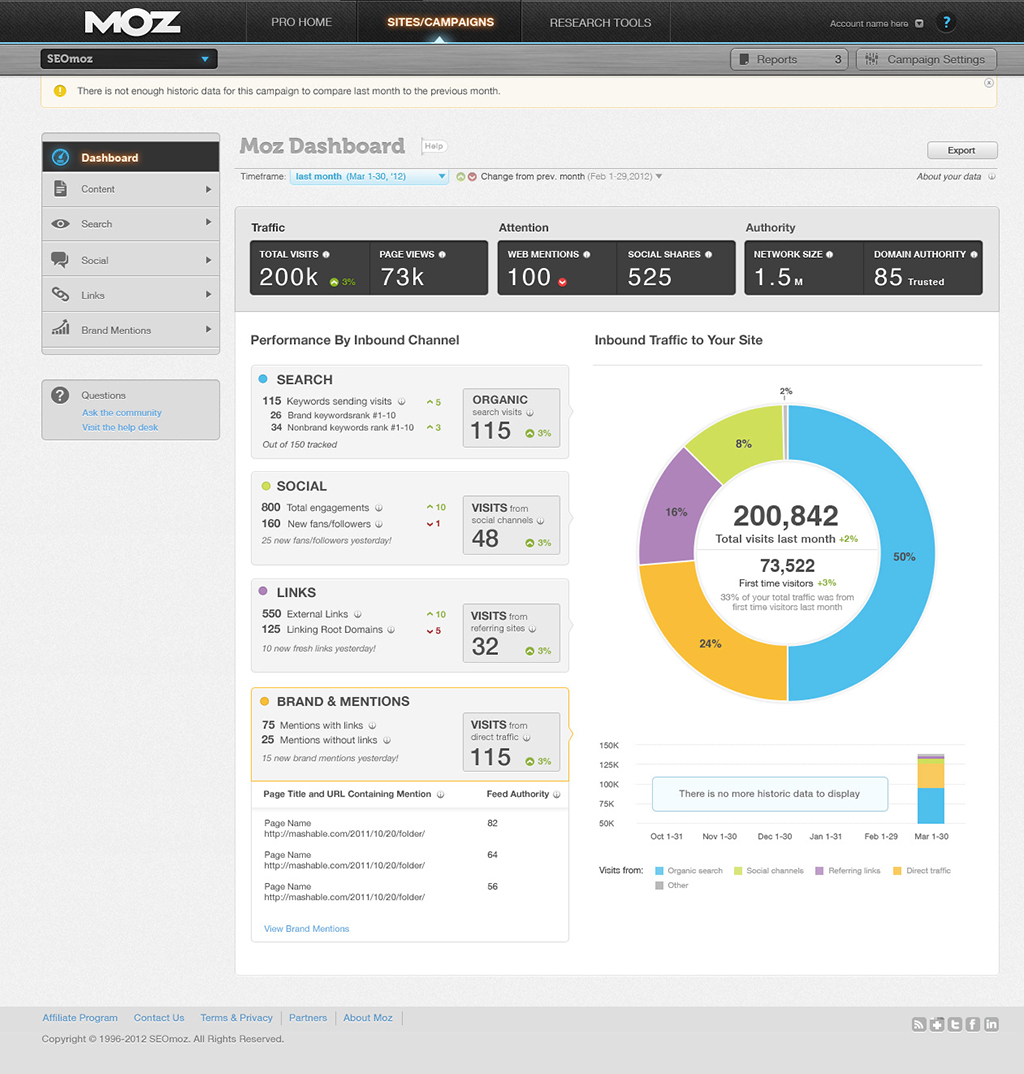
Task: Click the Links chain icon
Action: [x=60, y=295]
